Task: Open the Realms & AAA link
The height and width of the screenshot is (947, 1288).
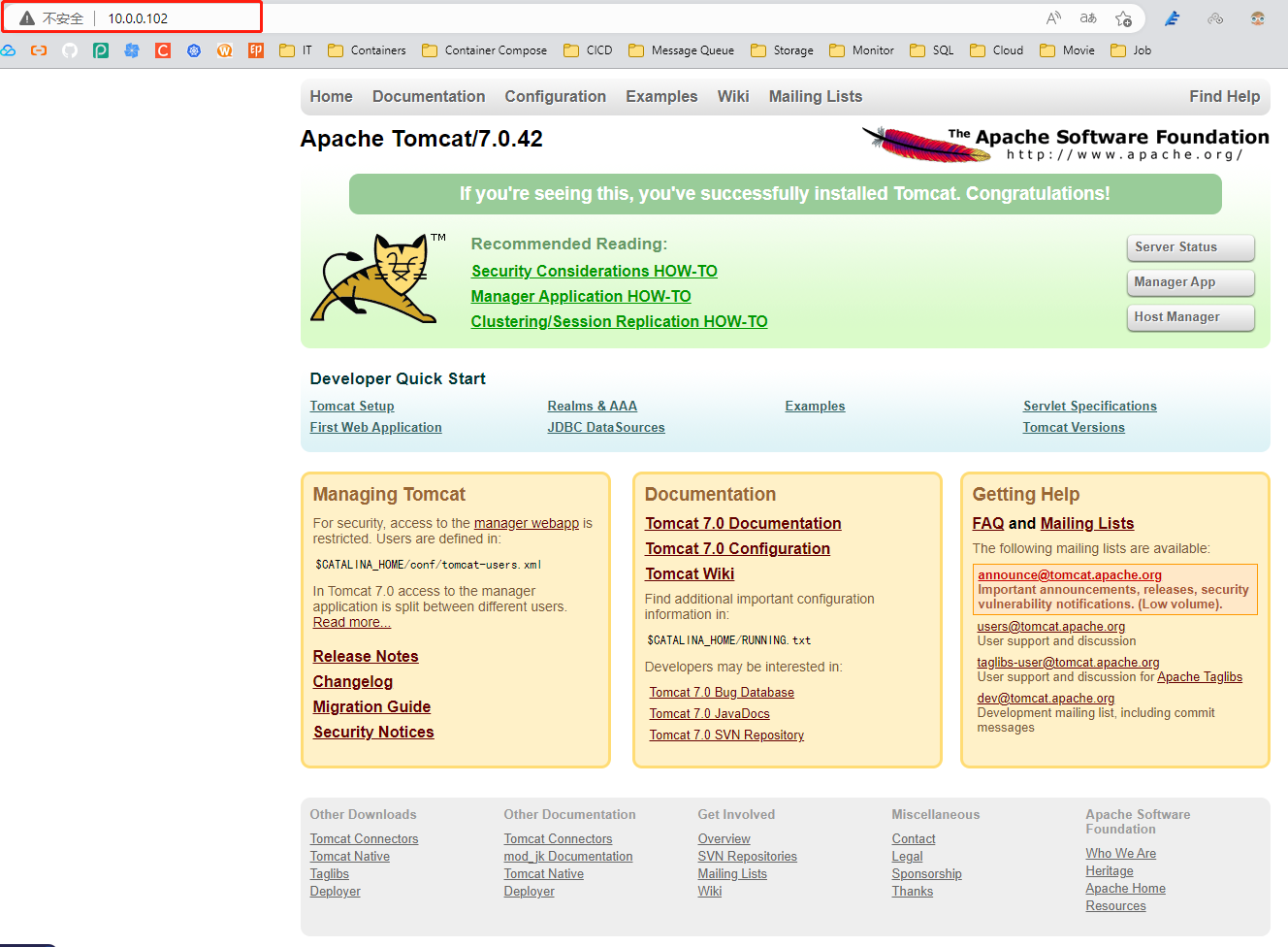Action: 592,406
